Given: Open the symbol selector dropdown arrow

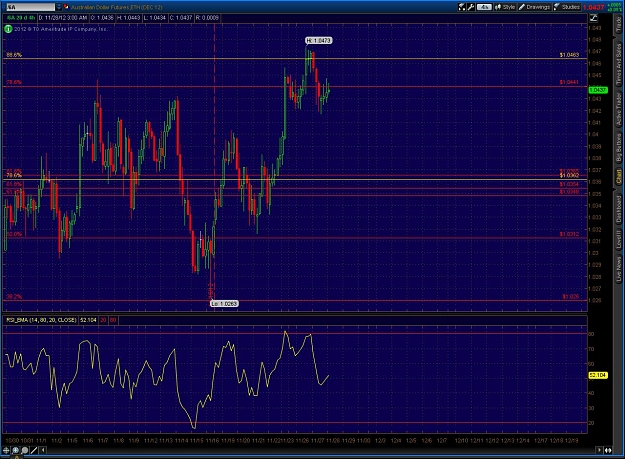Looking at the screenshot, I should (x=59, y=7).
